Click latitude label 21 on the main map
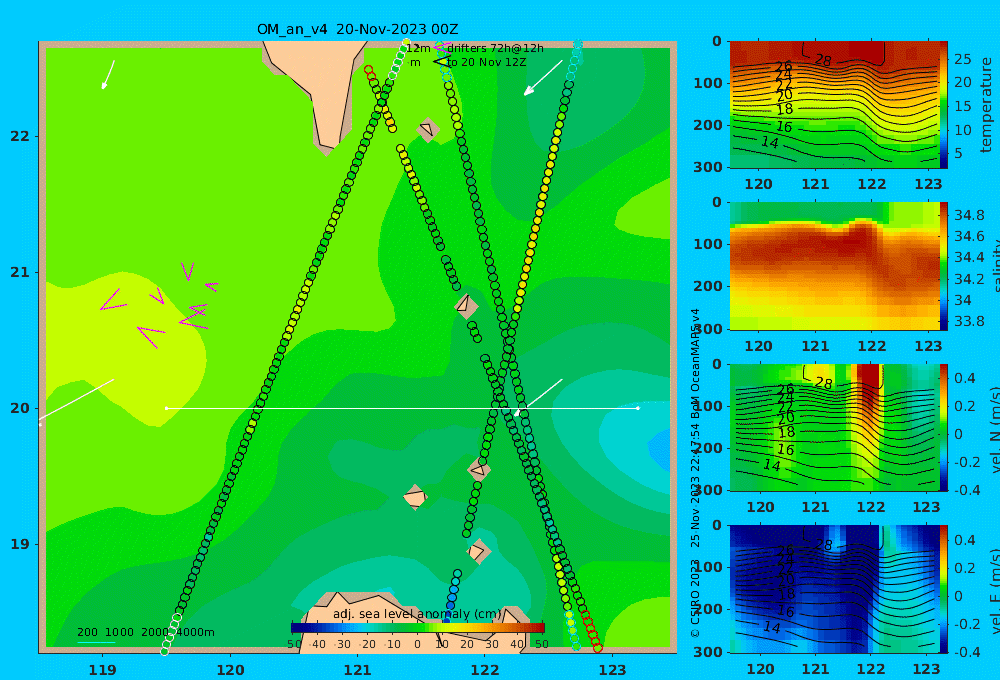The image size is (1000, 680). tap(20, 272)
